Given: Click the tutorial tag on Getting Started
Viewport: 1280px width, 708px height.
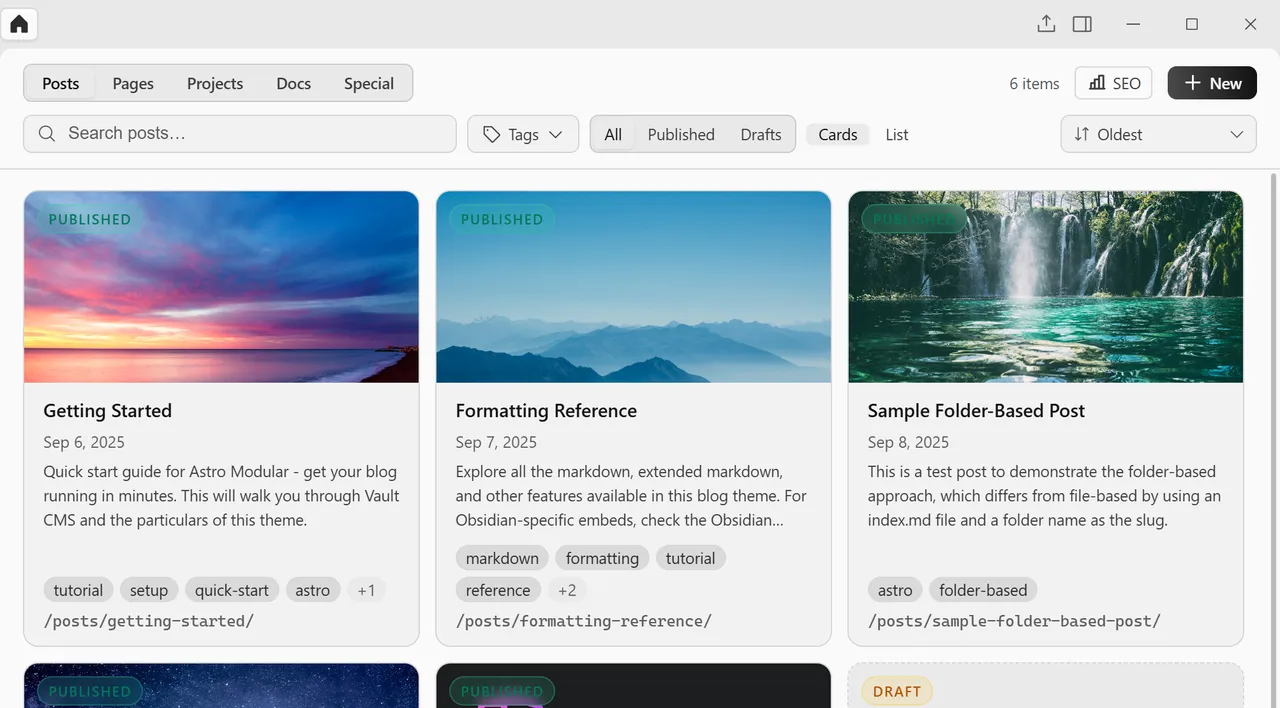Looking at the screenshot, I should tap(78, 590).
